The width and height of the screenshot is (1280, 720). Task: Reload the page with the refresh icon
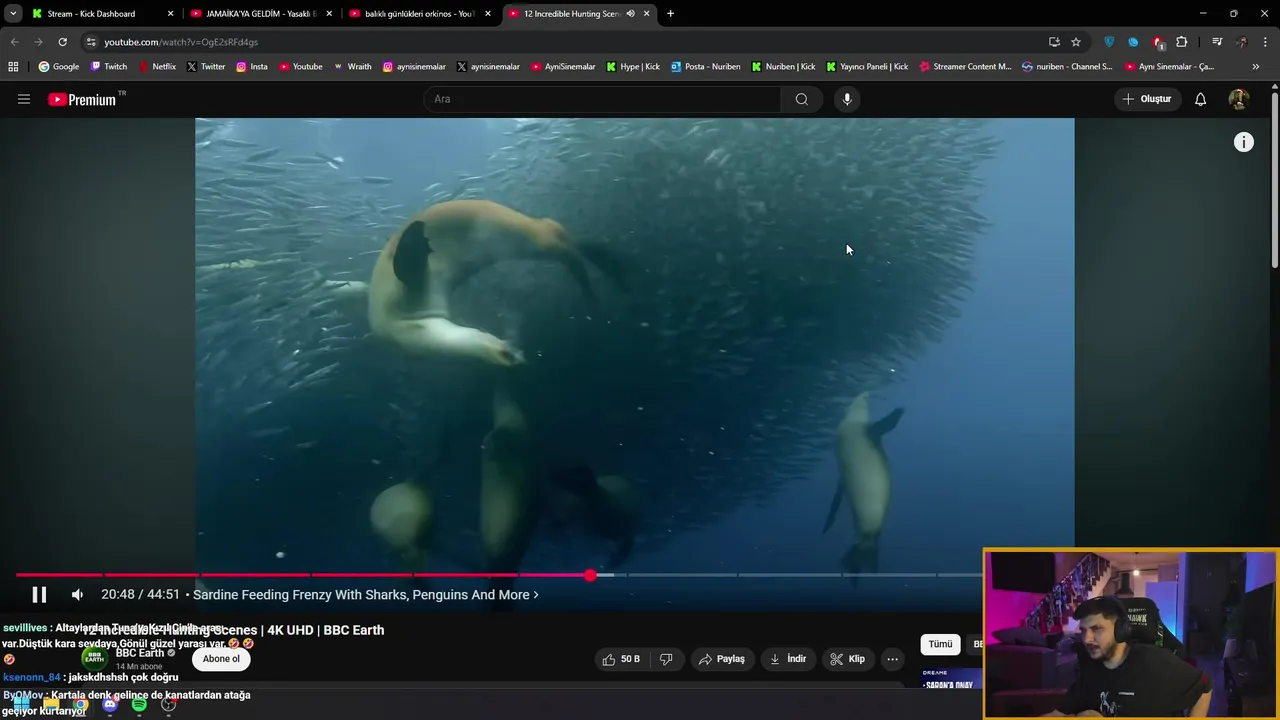click(x=62, y=42)
